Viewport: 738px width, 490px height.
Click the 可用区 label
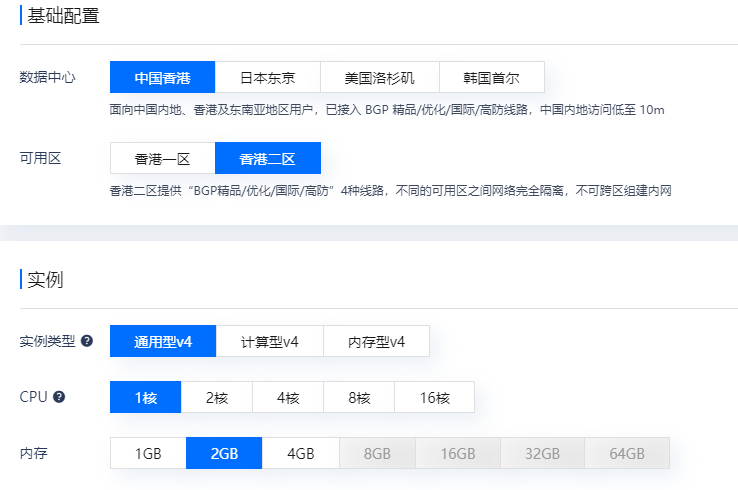click(x=40, y=158)
